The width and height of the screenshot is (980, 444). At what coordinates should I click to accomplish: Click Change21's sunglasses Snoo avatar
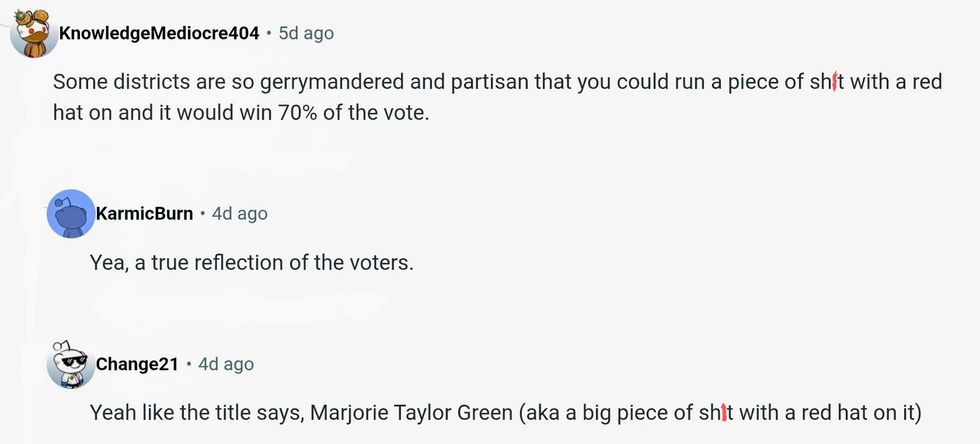pyautogui.click(x=70, y=364)
